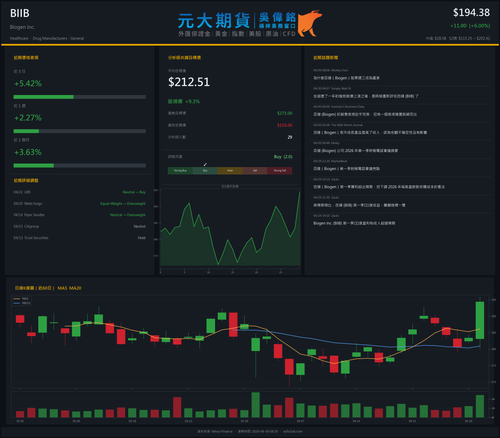This screenshot has width=500, height=438.
Task: Click the Neutral → Buy rating change
Action: (134, 192)
